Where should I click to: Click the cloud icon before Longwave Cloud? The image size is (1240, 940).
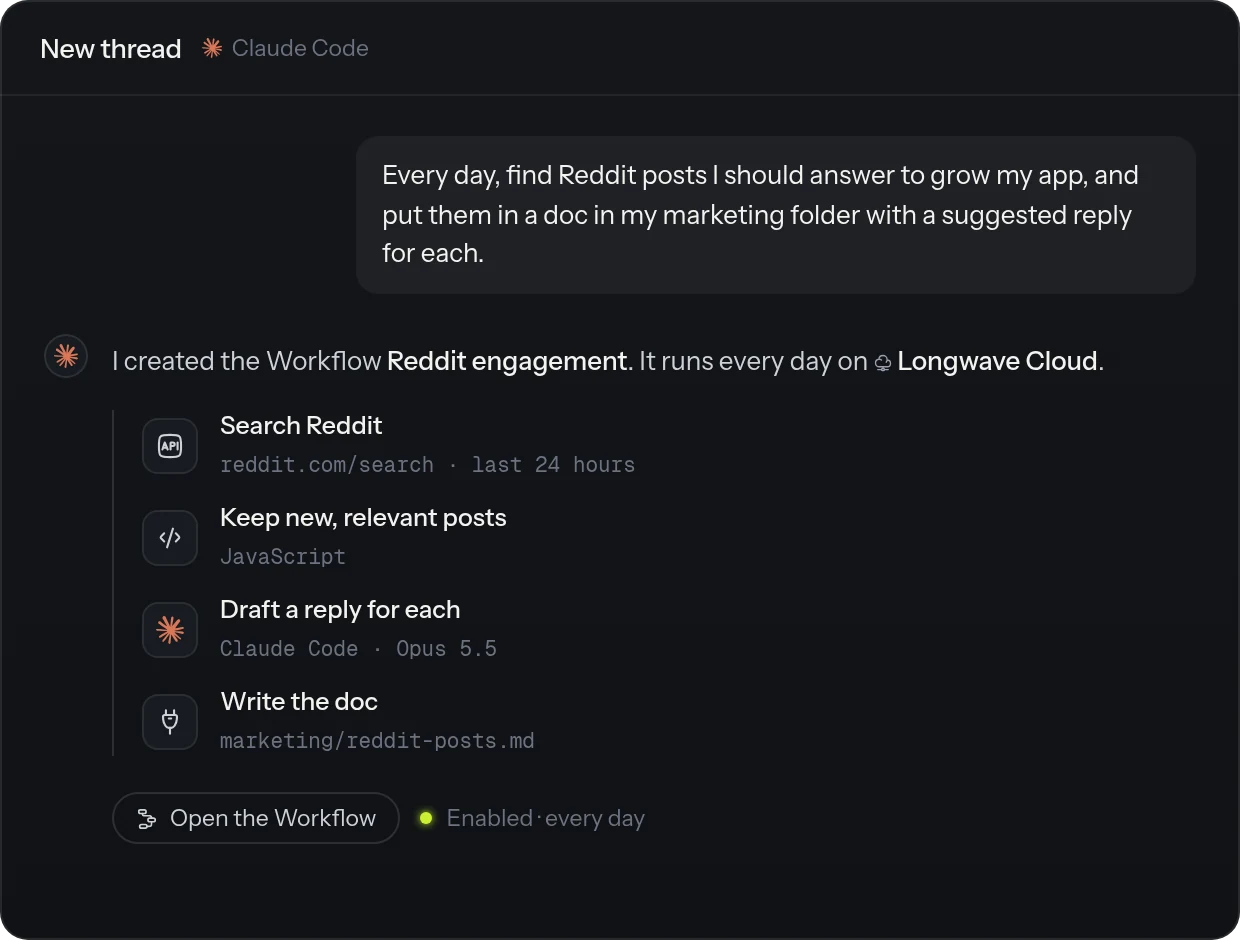pyautogui.click(x=883, y=362)
